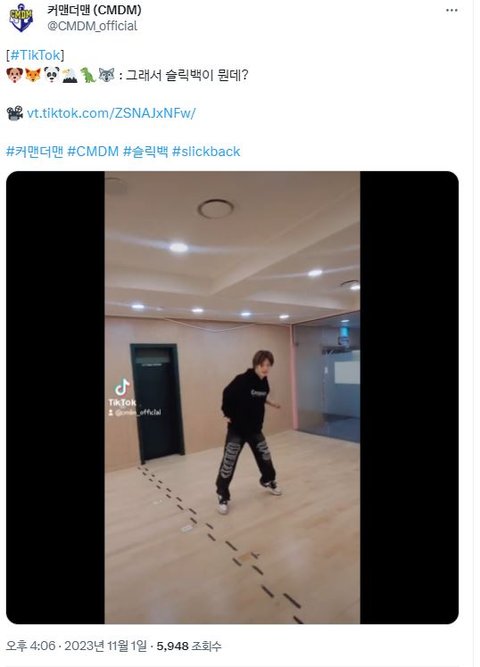
Task: Open the vt.tiktok.com/ZSNAJxNFw/ link
Action: 111,113
